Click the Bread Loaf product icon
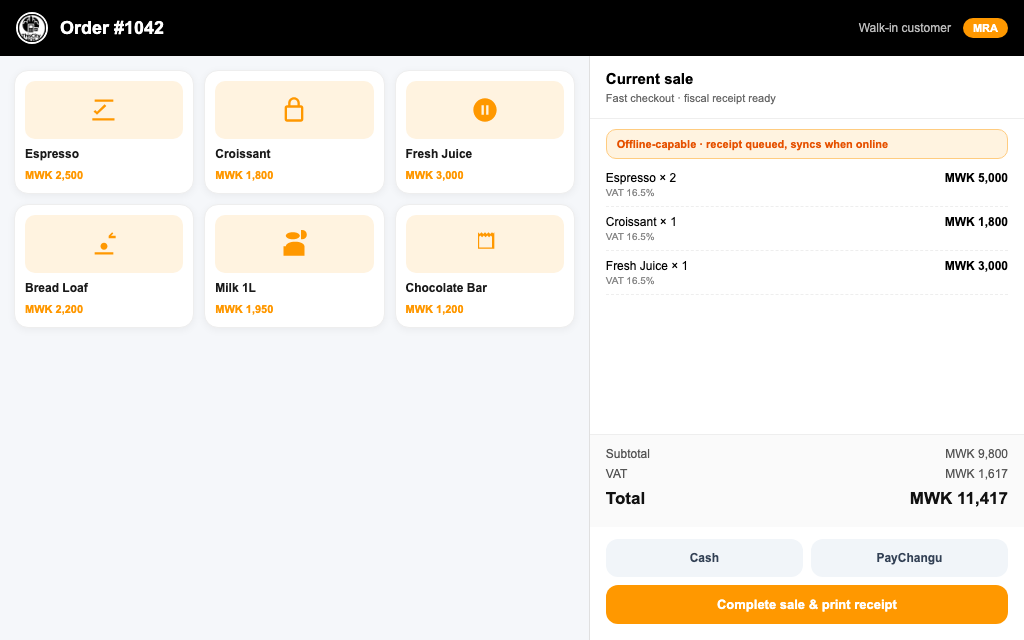 104,244
